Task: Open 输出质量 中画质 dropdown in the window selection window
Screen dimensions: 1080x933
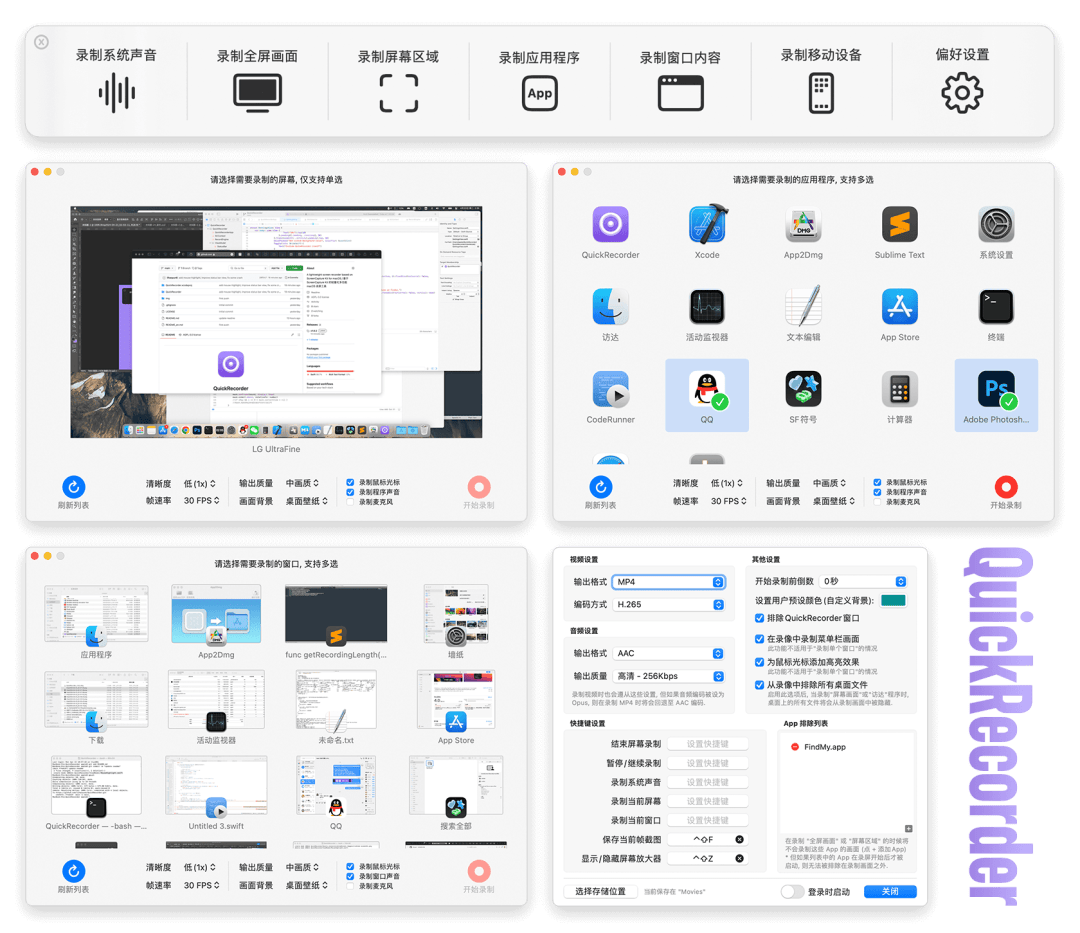Action: pyautogui.click(x=302, y=868)
